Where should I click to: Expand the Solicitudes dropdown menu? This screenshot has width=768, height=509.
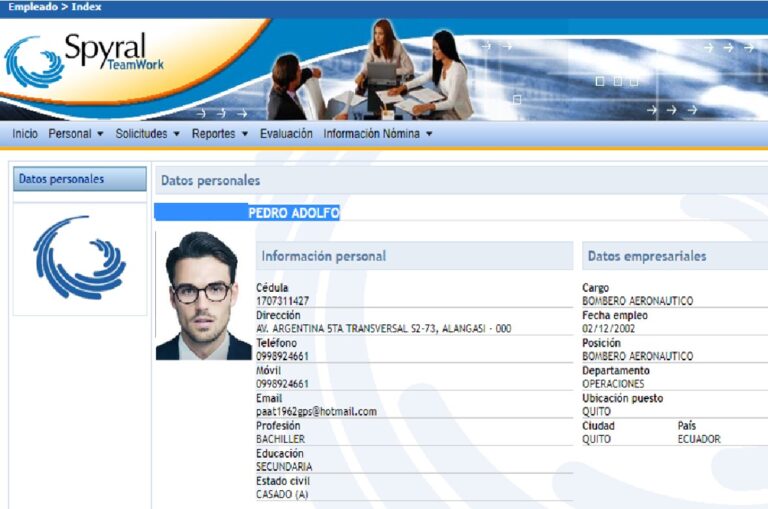tap(147, 133)
